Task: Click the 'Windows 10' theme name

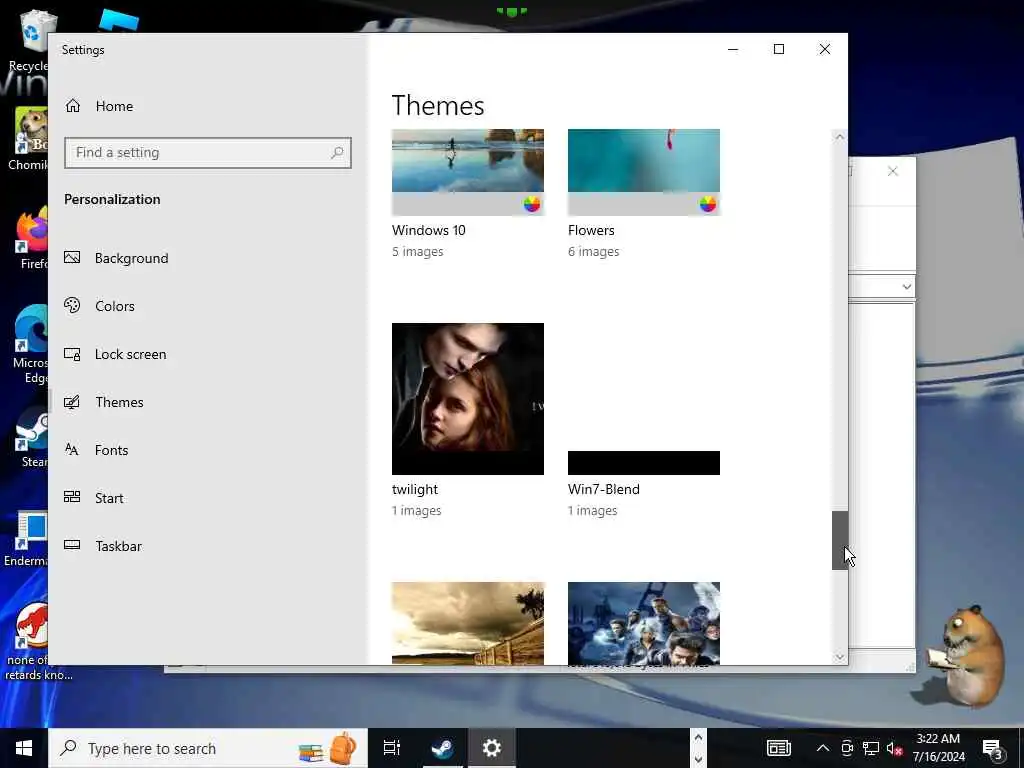Action: click(428, 231)
